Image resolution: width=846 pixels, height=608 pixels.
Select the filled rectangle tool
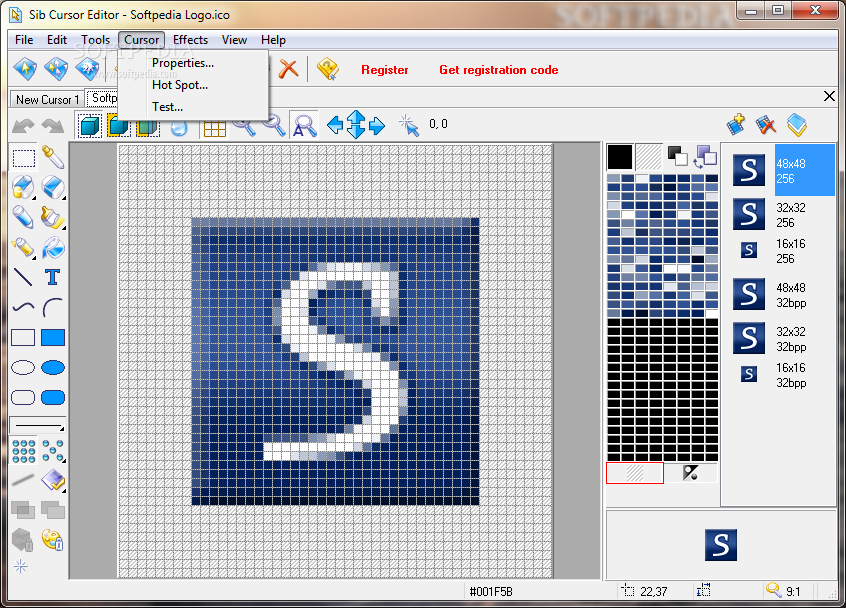pos(53,338)
